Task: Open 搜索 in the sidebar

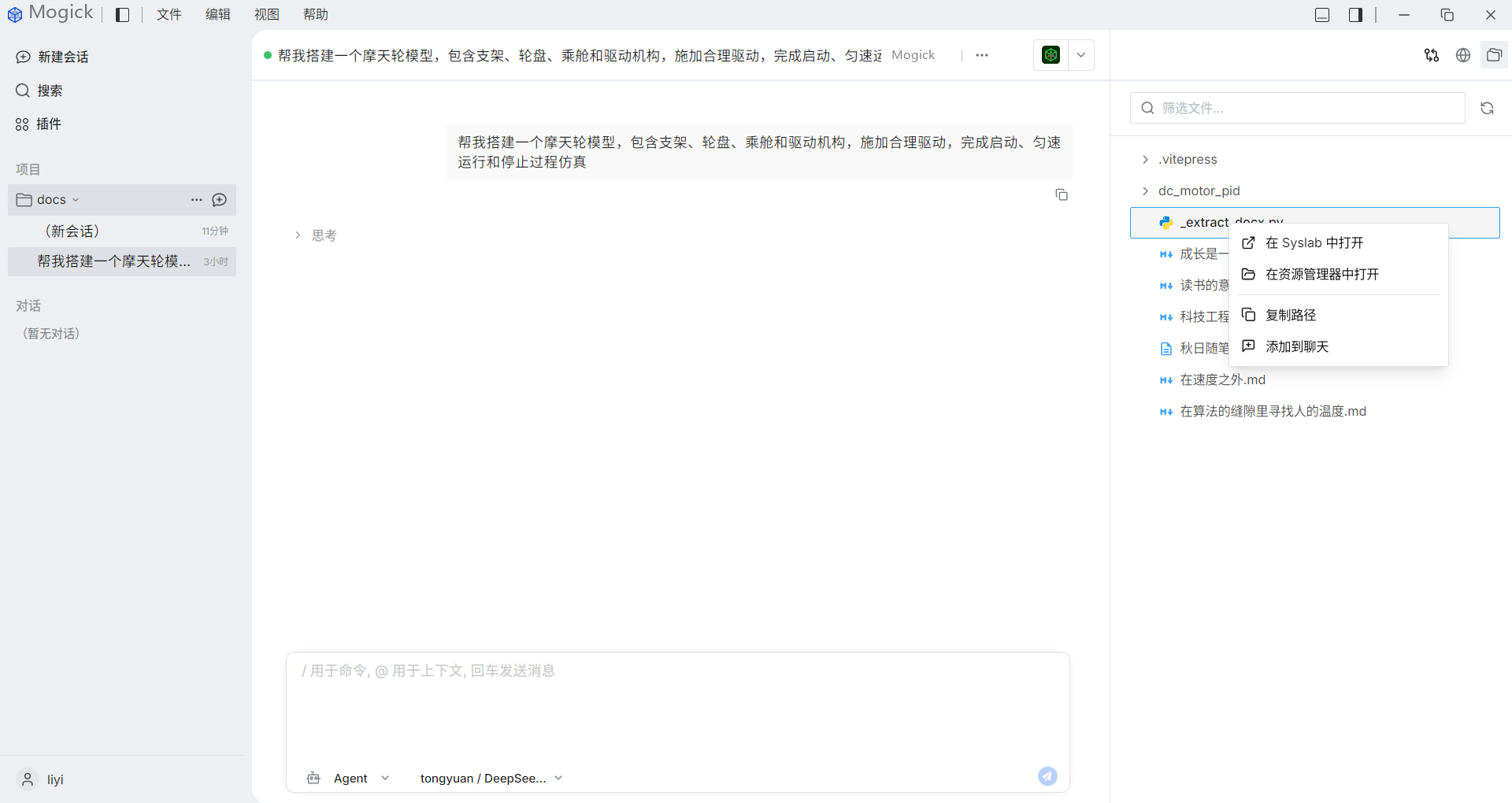Action: point(39,91)
